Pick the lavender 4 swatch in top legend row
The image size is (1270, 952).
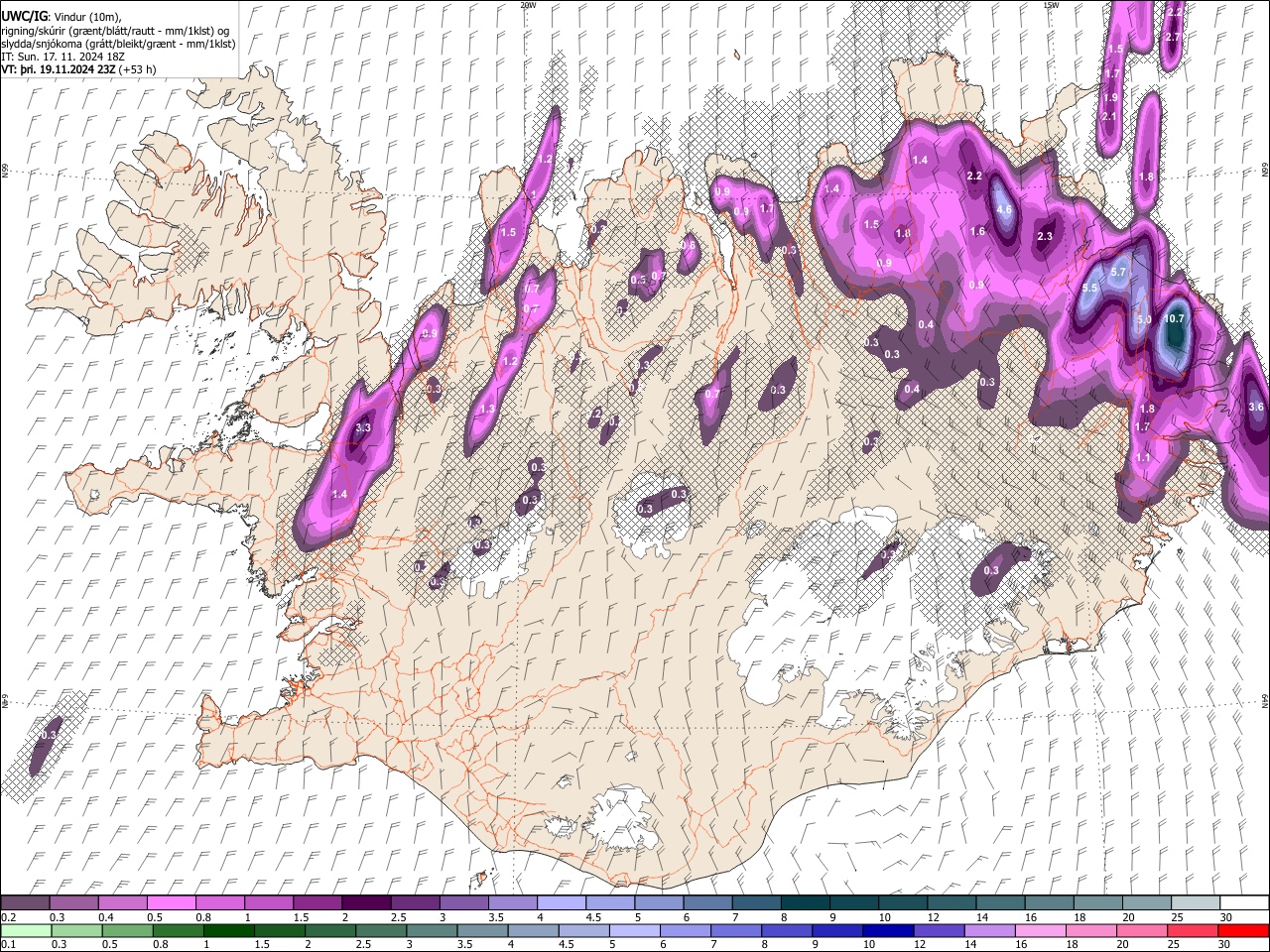click(x=560, y=903)
